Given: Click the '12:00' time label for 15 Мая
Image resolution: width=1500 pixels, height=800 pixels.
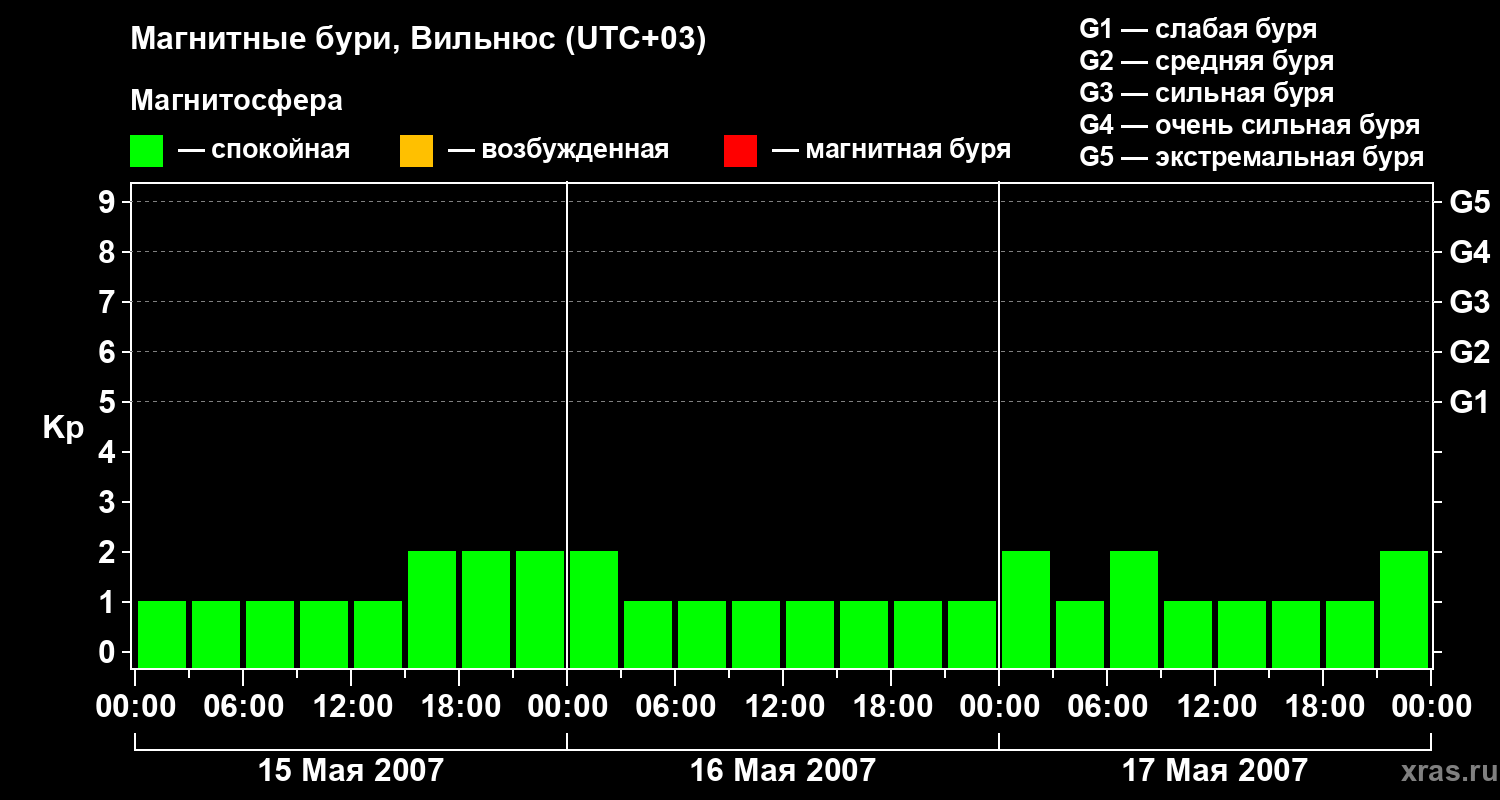Looking at the screenshot, I should (x=351, y=707).
